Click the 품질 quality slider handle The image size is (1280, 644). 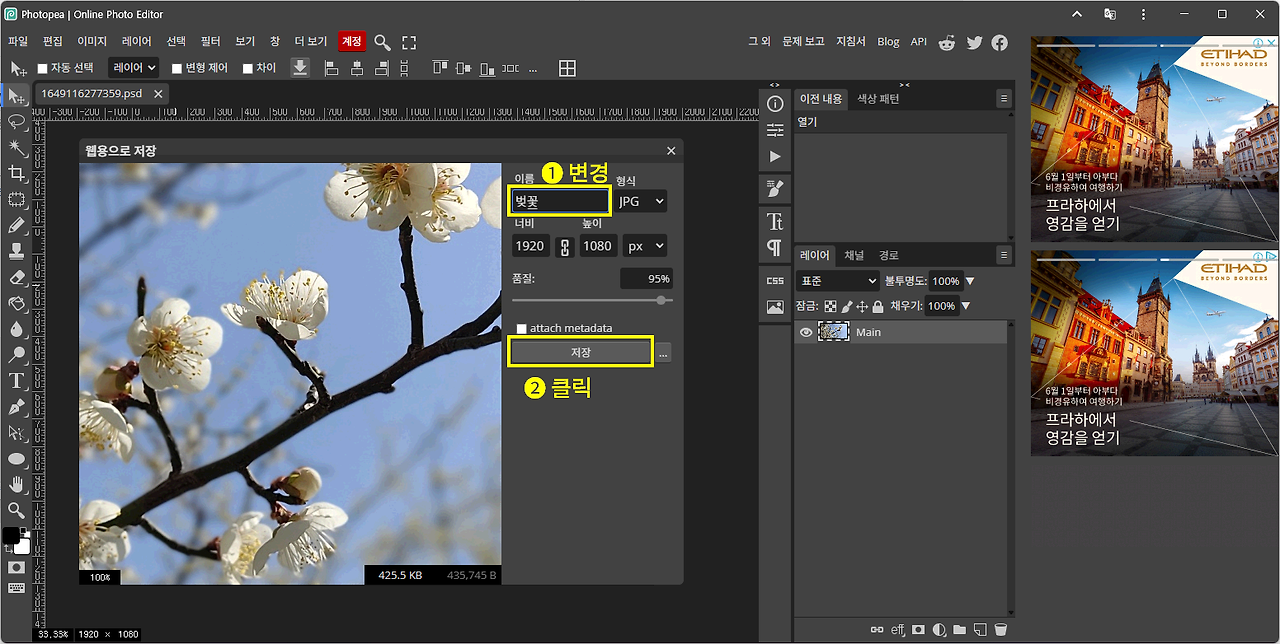661,300
